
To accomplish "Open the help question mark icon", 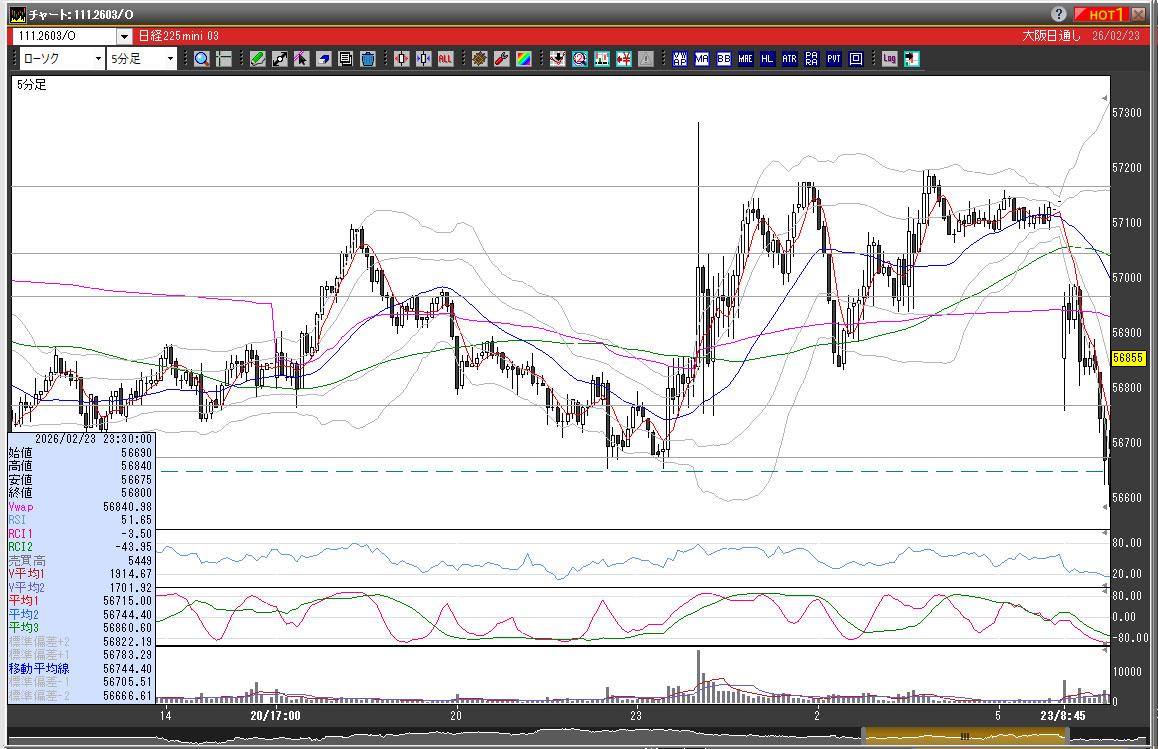I will (x=1059, y=14).
